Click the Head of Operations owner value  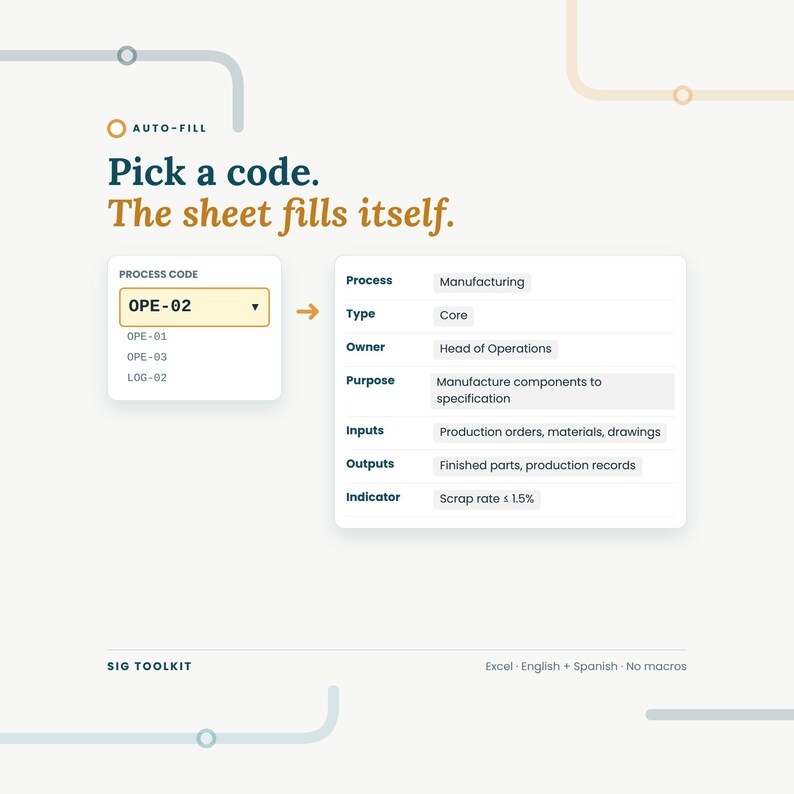[x=495, y=349]
